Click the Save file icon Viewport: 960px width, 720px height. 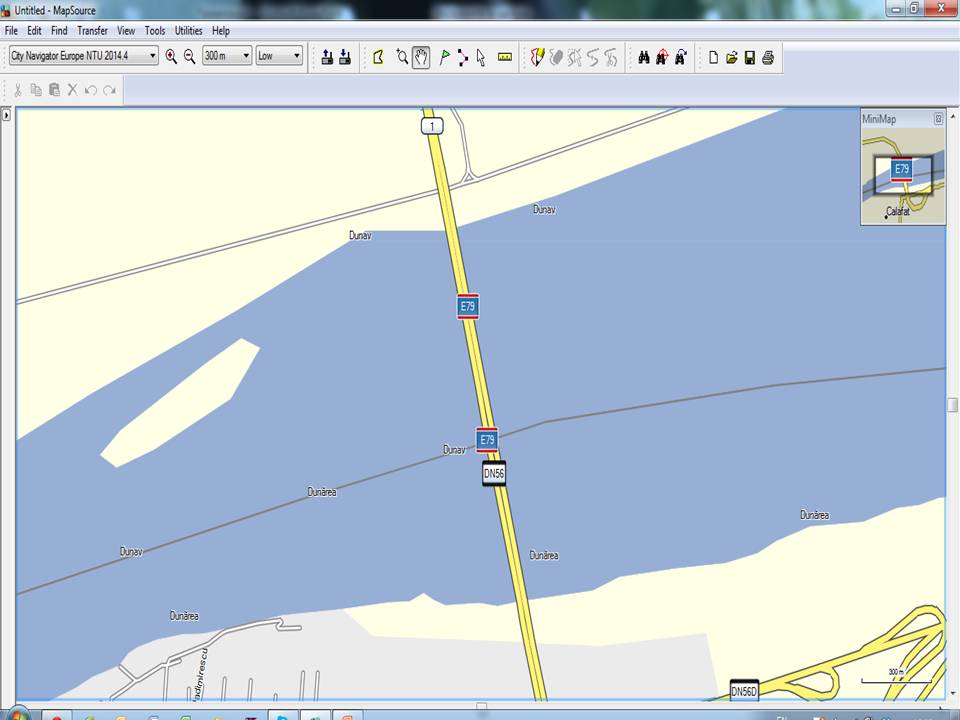pos(750,57)
